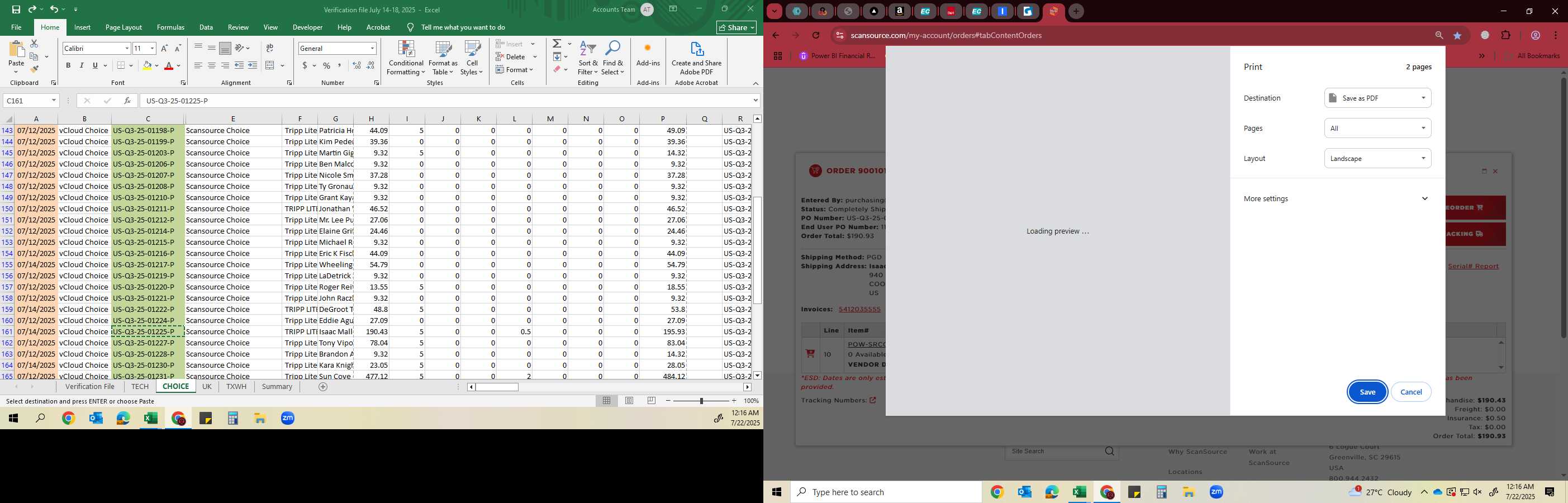This screenshot has width=1568, height=503.
Task: Toggle Wrap Text in Alignment group
Action: tap(270, 48)
